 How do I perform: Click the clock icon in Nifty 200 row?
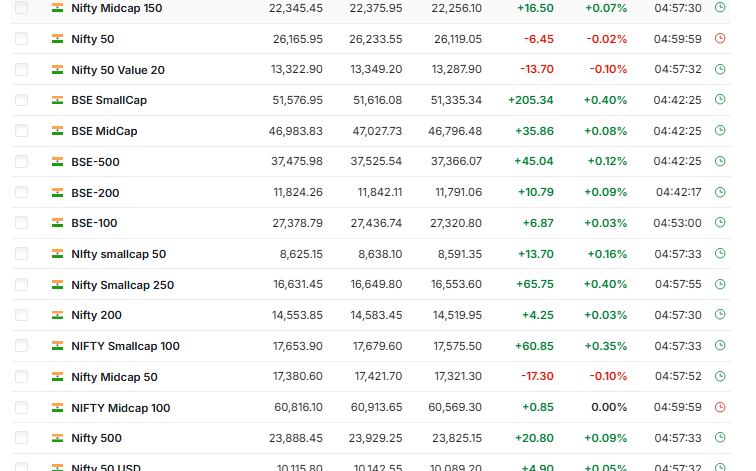[720, 314]
